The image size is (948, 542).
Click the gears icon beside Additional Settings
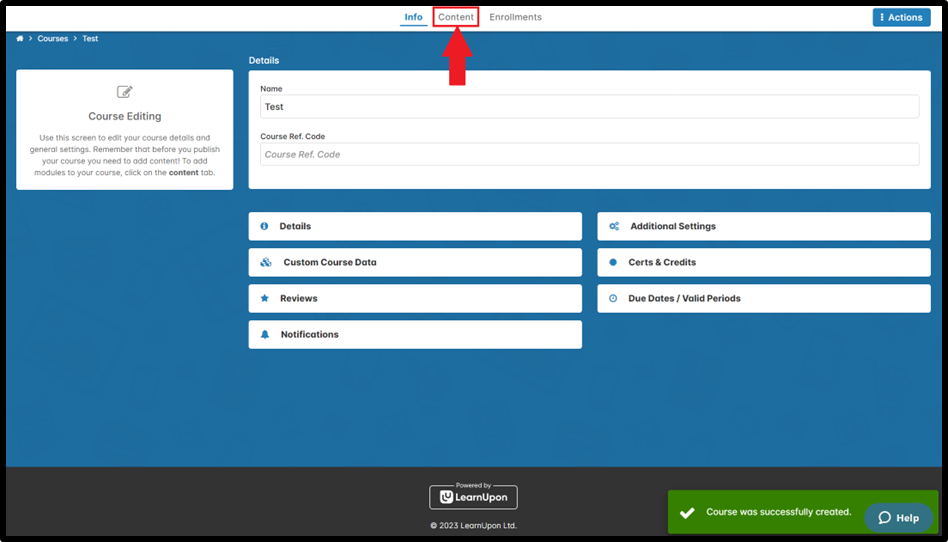614,226
